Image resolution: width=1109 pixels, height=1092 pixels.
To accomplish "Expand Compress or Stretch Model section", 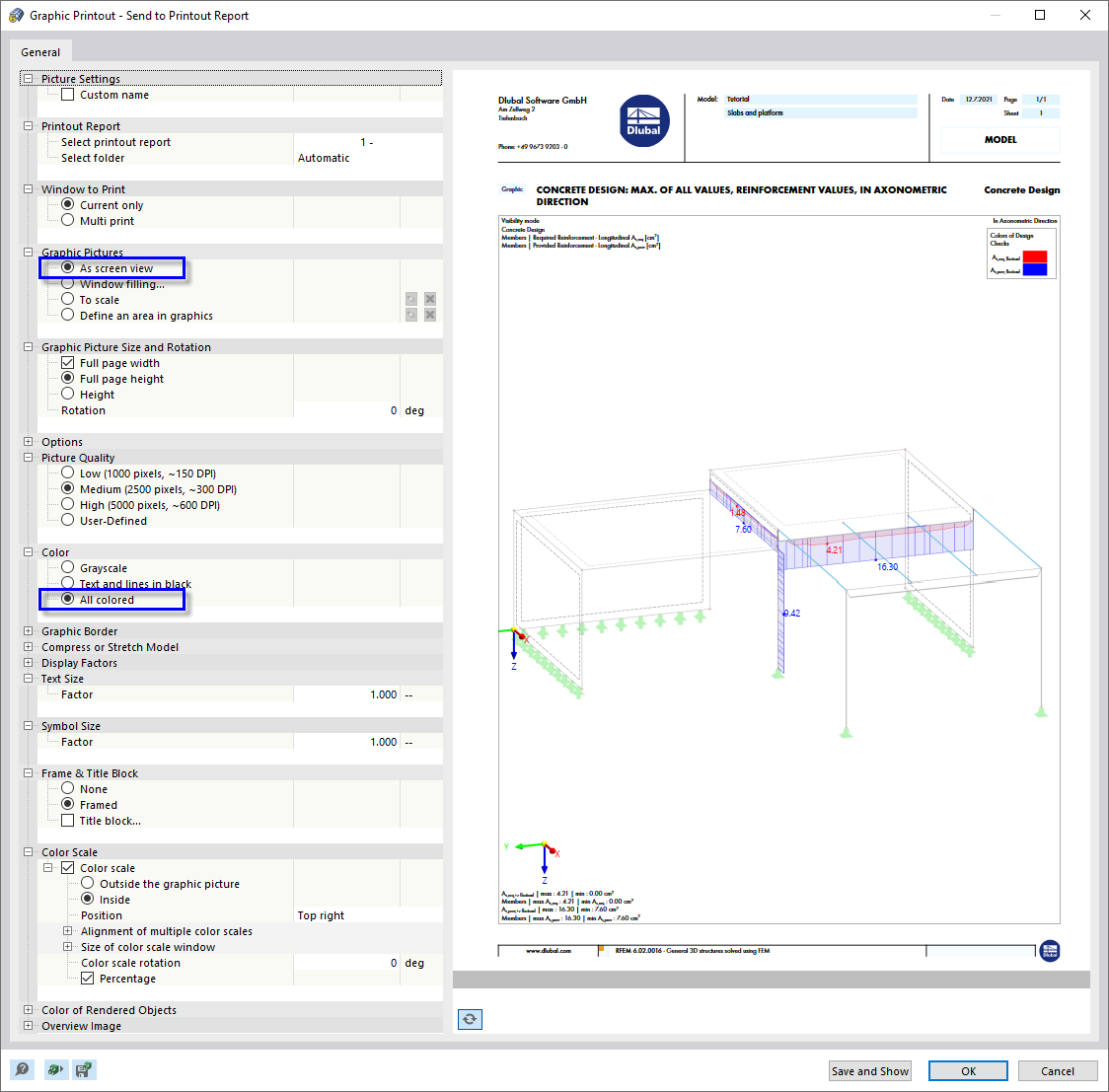I will [29, 646].
